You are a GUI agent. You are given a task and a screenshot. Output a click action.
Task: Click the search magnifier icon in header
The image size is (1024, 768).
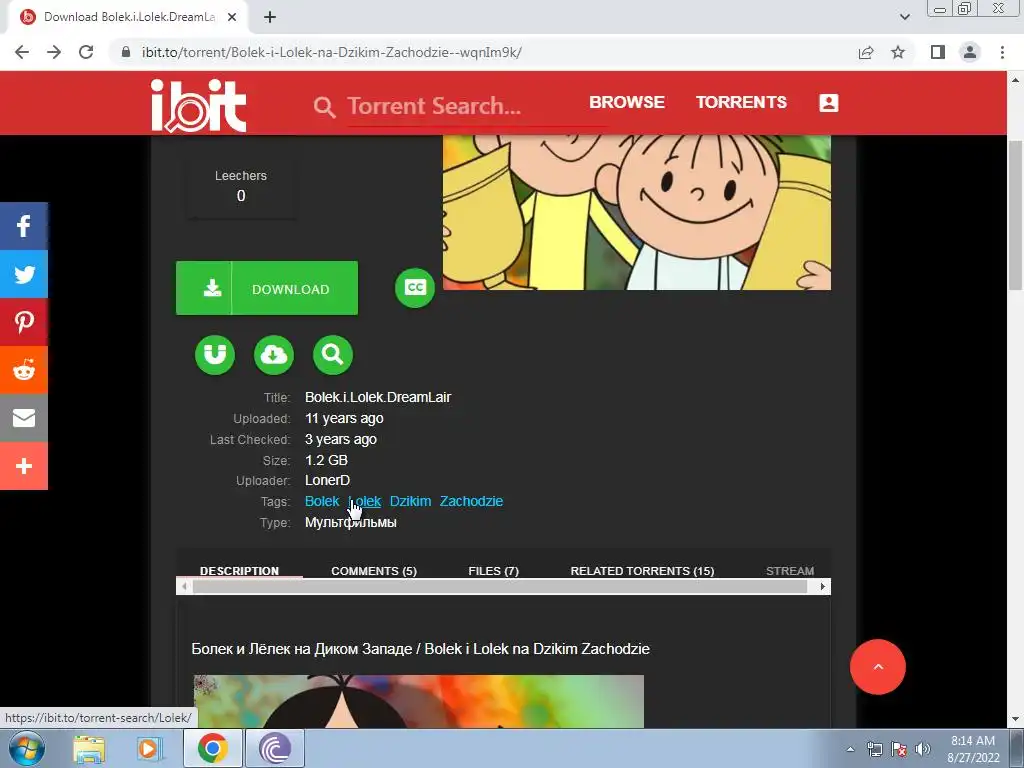pos(325,106)
